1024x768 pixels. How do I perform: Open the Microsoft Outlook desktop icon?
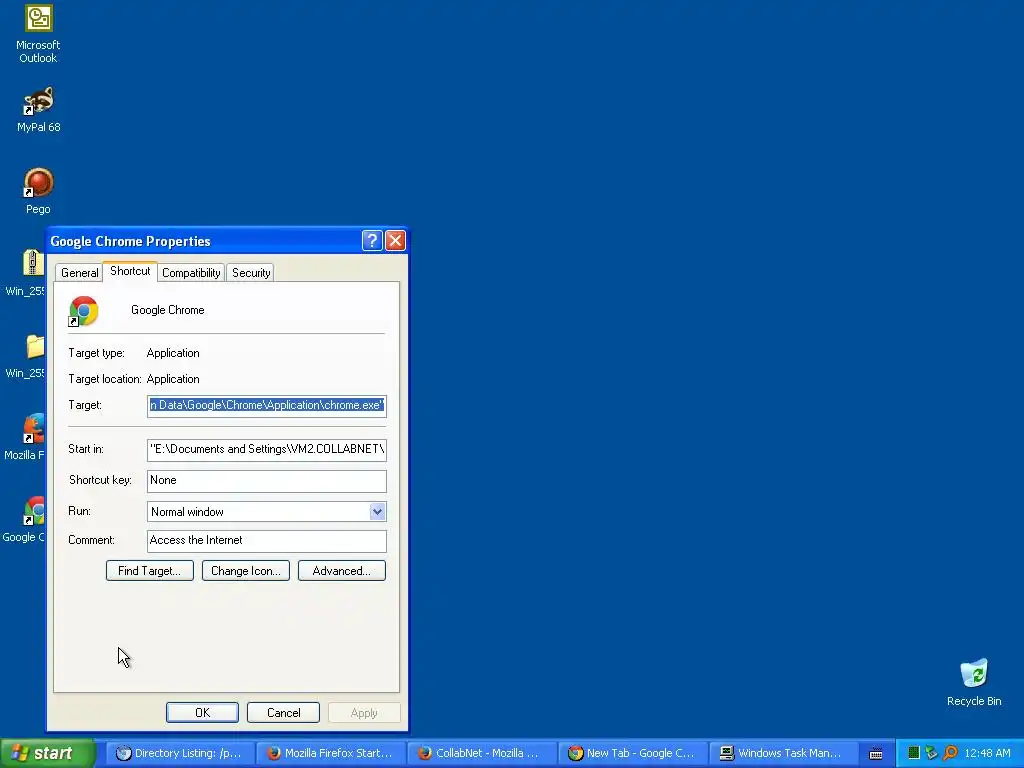pos(38,34)
